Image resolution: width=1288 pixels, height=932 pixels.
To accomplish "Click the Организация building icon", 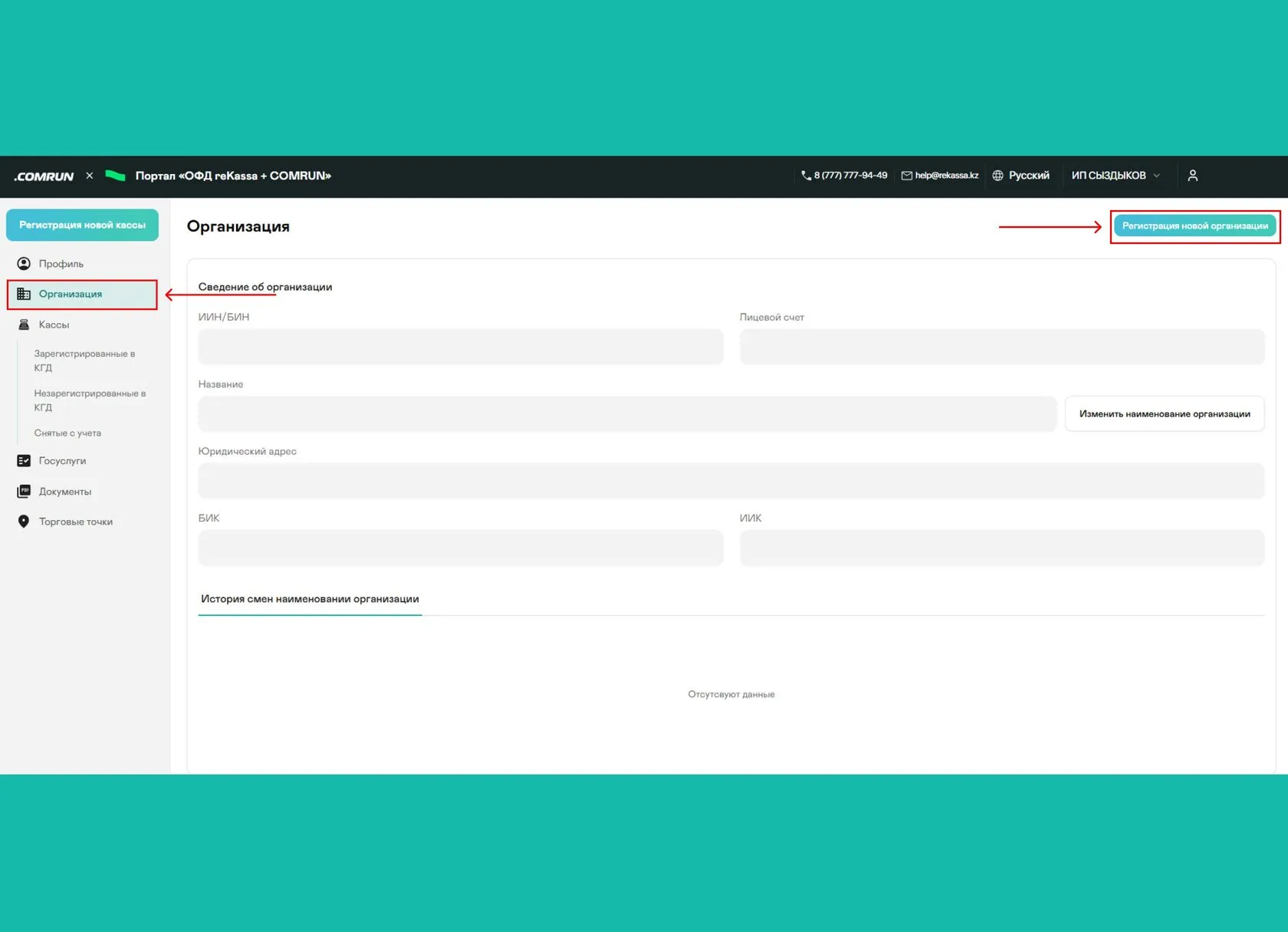I will pyautogui.click(x=24, y=295).
